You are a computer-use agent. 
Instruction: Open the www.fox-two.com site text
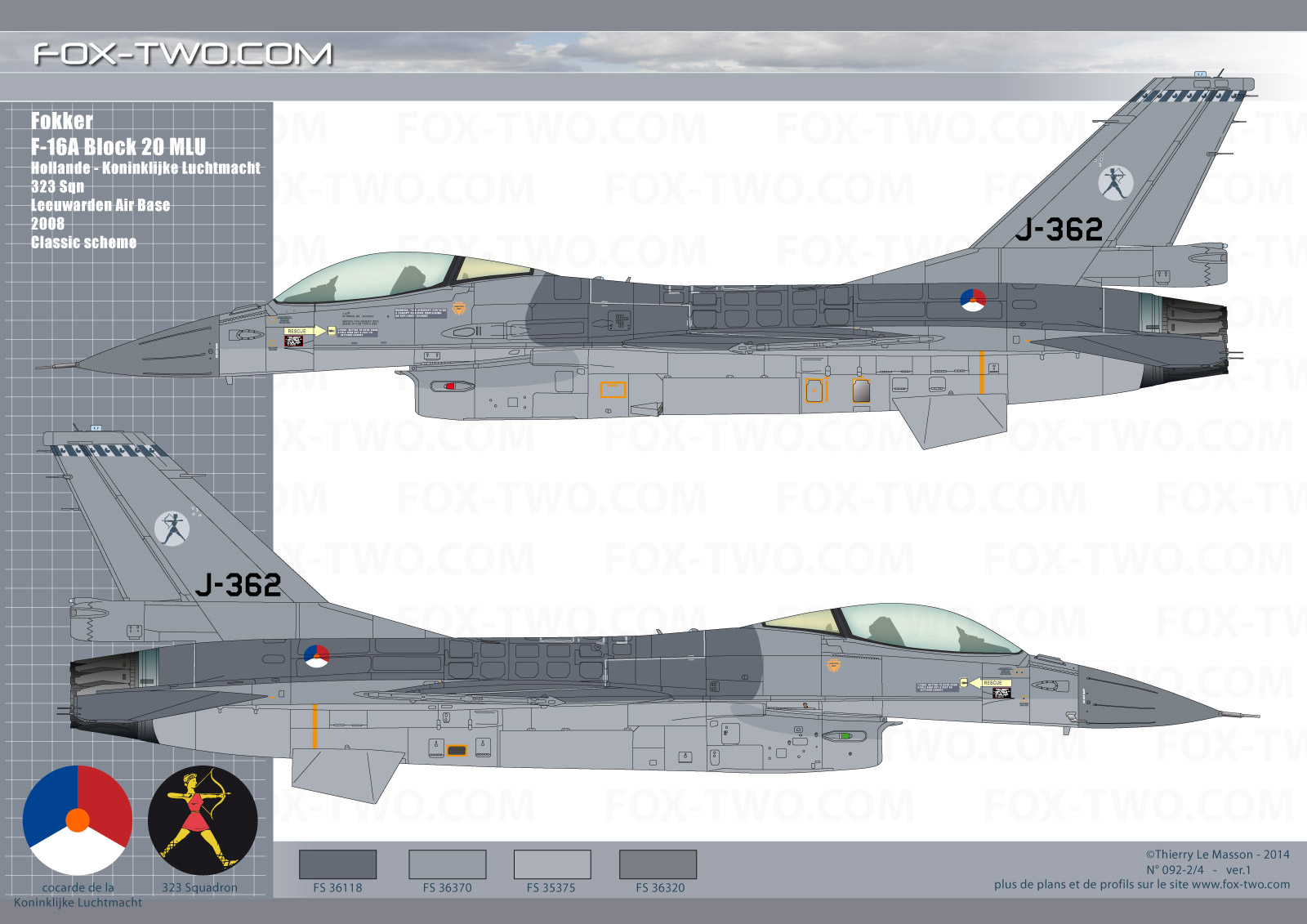[1241, 884]
